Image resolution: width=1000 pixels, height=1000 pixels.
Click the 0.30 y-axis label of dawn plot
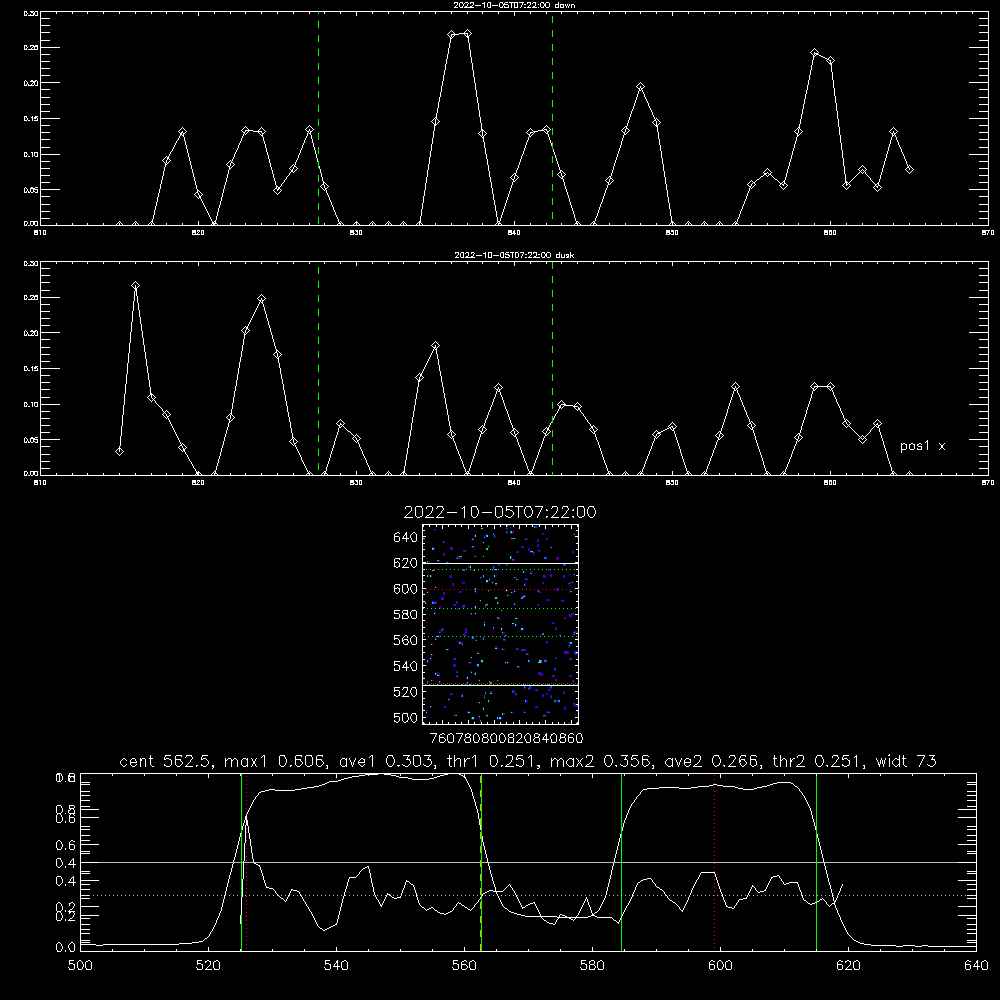(x=31, y=13)
